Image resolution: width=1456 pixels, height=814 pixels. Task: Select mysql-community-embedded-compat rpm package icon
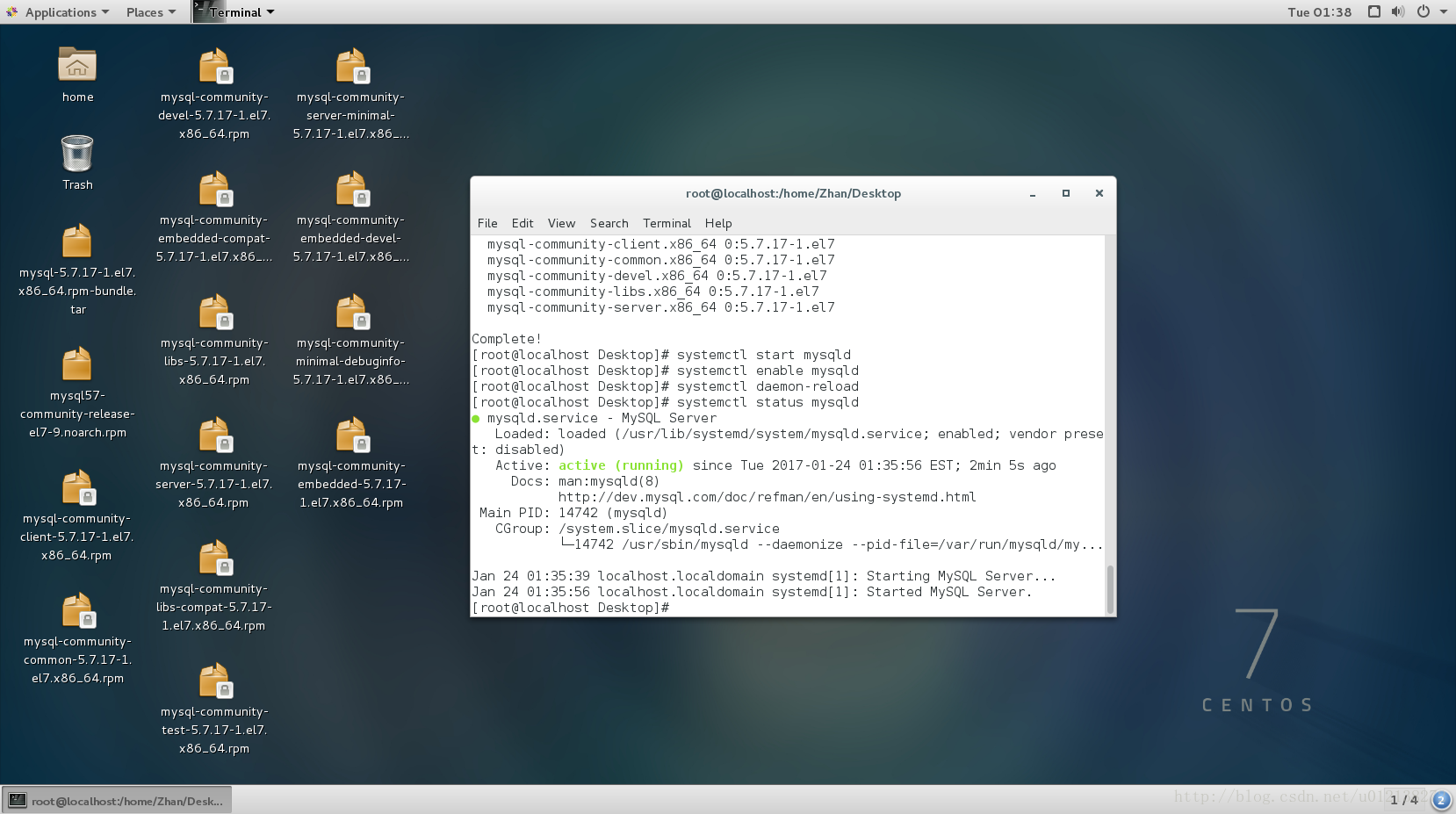click(x=214, y=189)
